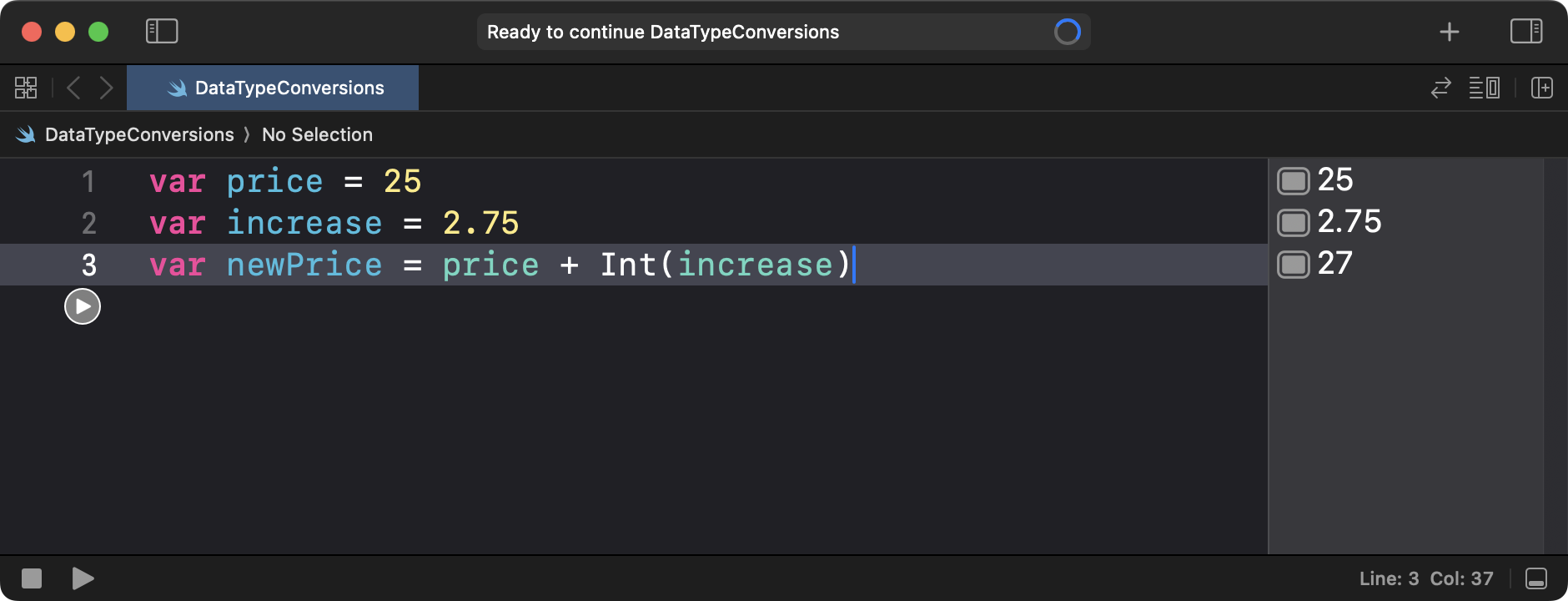1568x601 pixels.
Task: Show inline result for value 25
Action: [1293, 181]
